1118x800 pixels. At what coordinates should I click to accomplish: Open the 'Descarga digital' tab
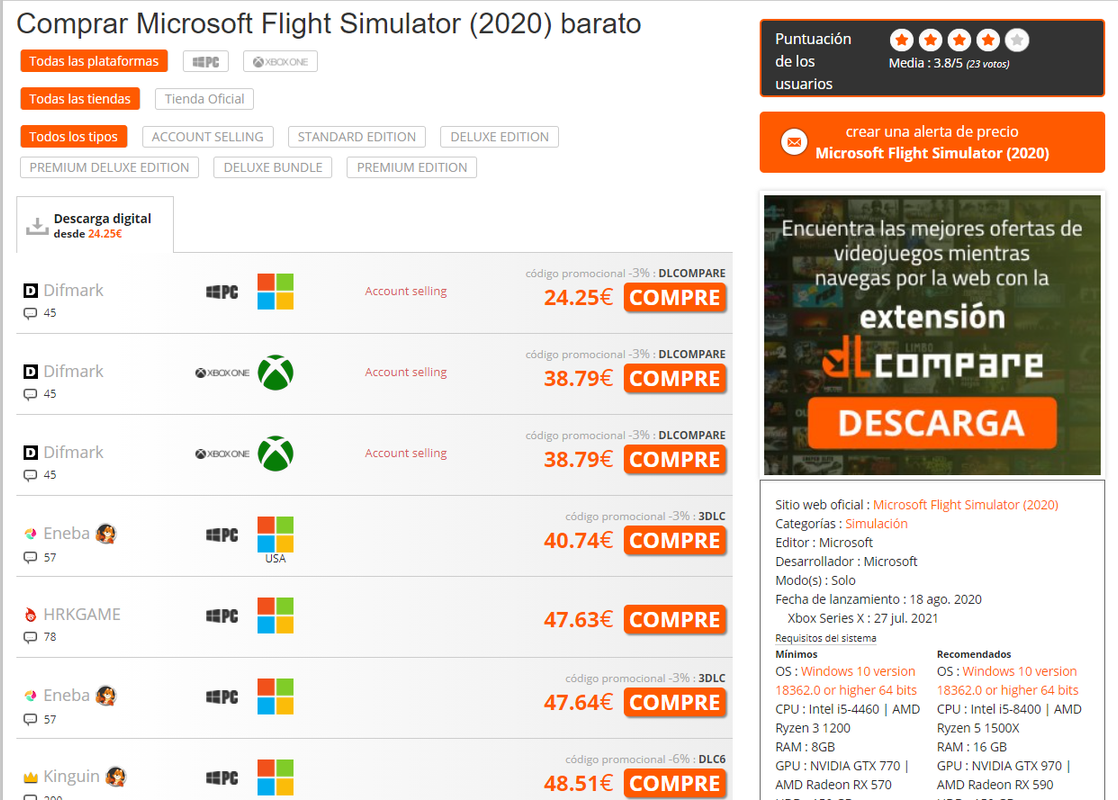tap(95, 225)
